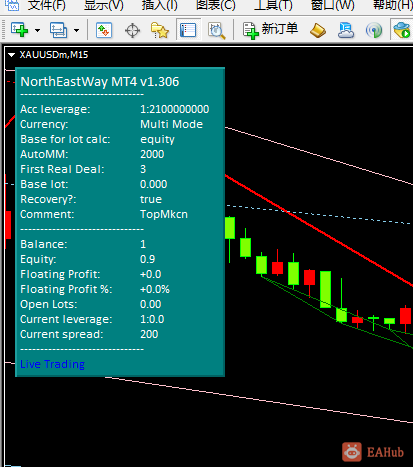This screenshot has height=467, width=413.
Task: Click the Base lot value 0.000
Action: 153,184
